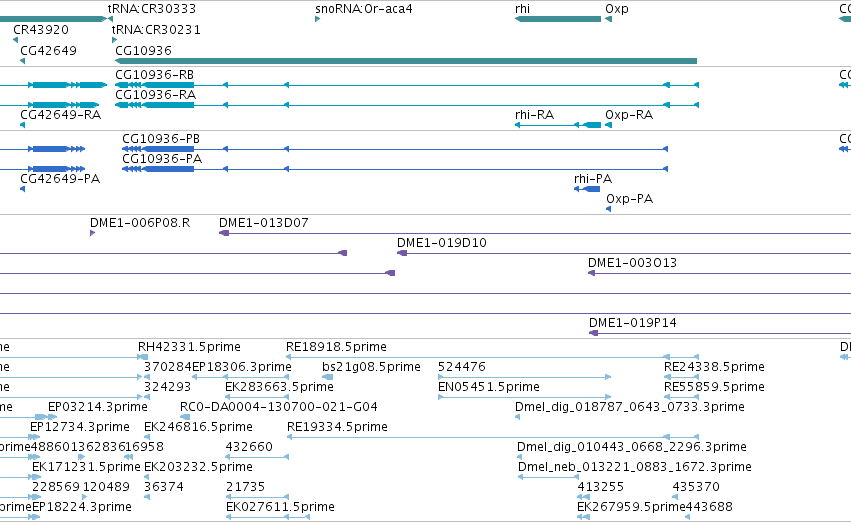Screen dimensions: 851x522
Task: Select the CR43920 arrow glyph
Action: coord(16,40)
